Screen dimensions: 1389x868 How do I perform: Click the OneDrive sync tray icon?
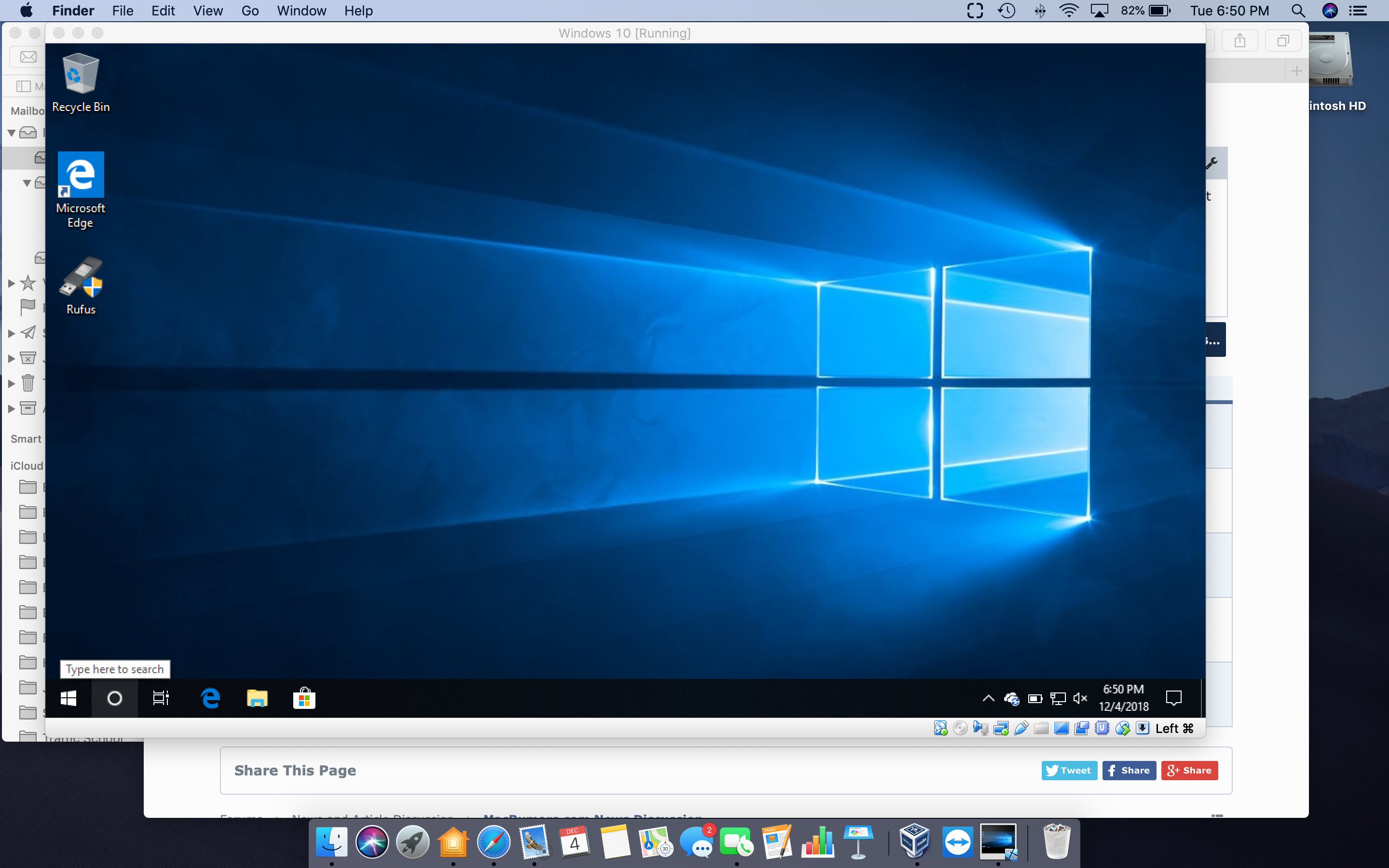coord(1011,698)
